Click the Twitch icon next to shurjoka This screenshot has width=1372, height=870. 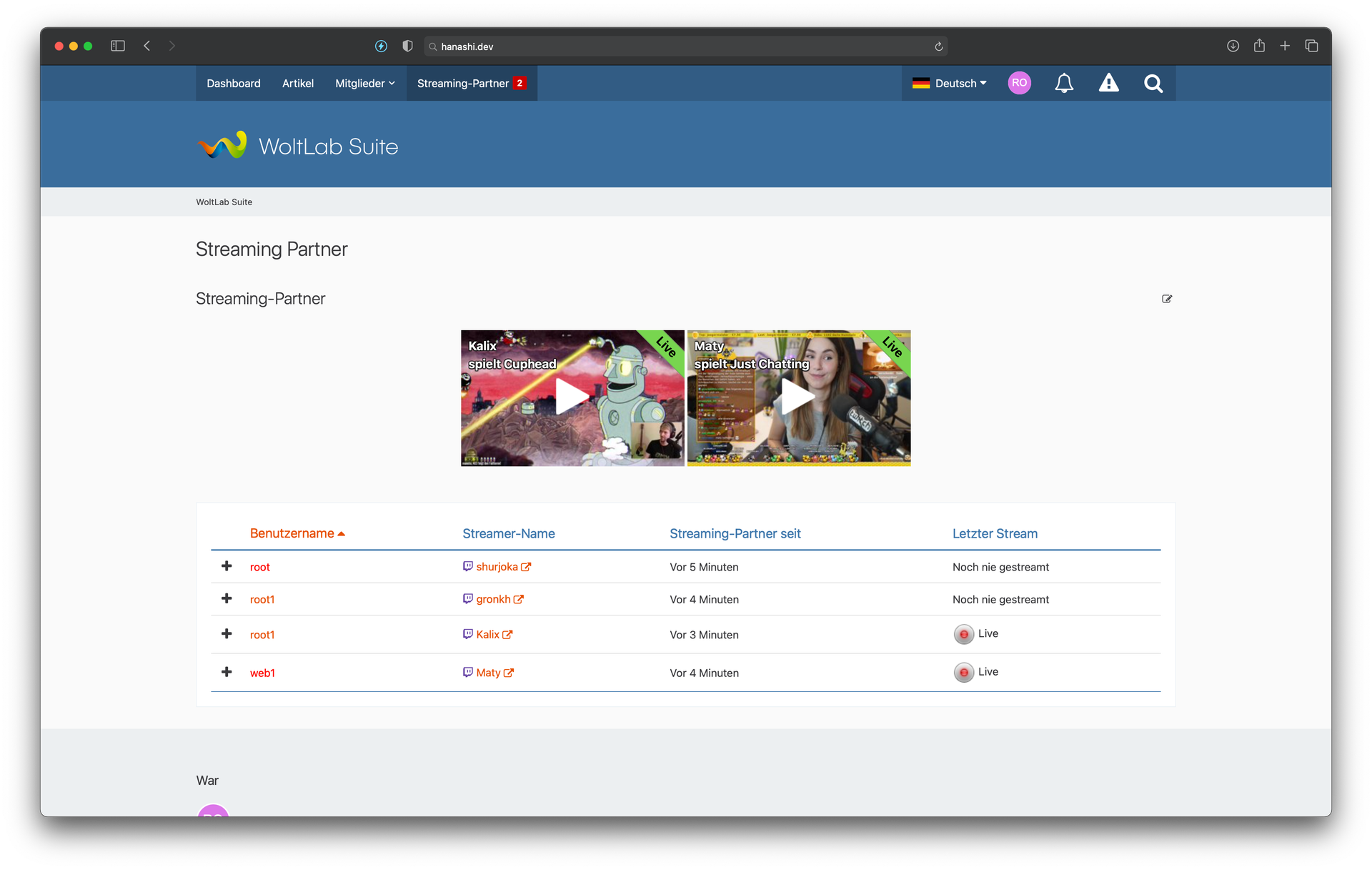pyautogui.click(x=467, y=566)
